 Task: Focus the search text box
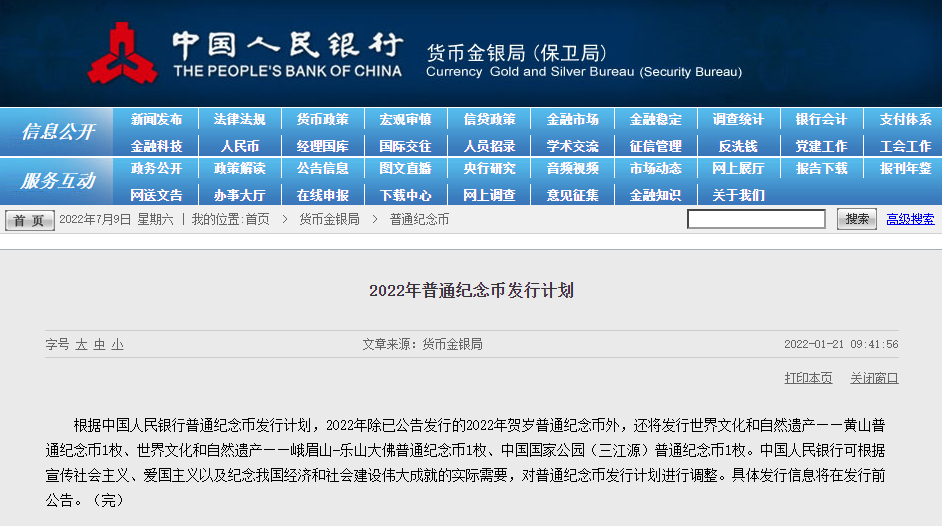point(756,219)
